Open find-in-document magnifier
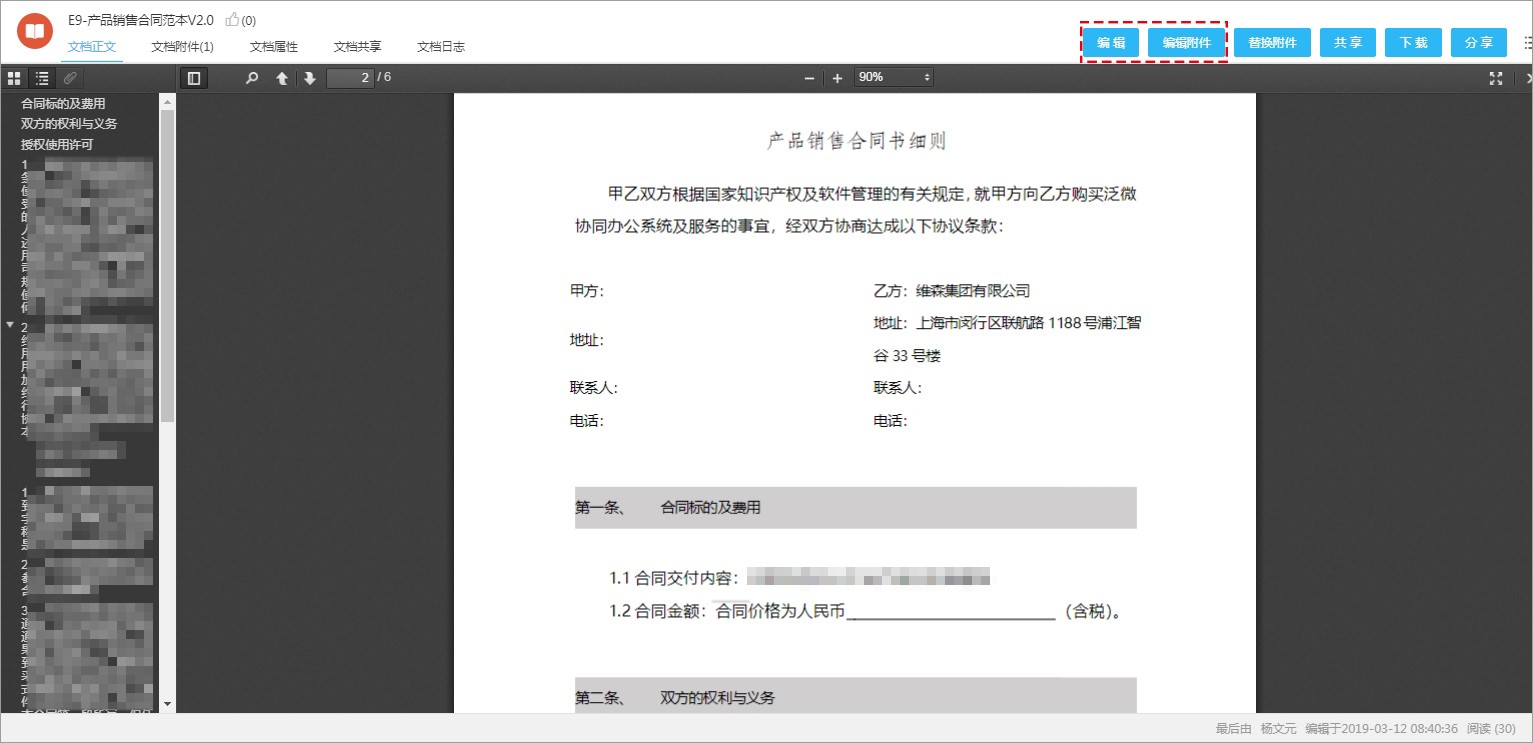1533x743 pixels. [252, 78]
